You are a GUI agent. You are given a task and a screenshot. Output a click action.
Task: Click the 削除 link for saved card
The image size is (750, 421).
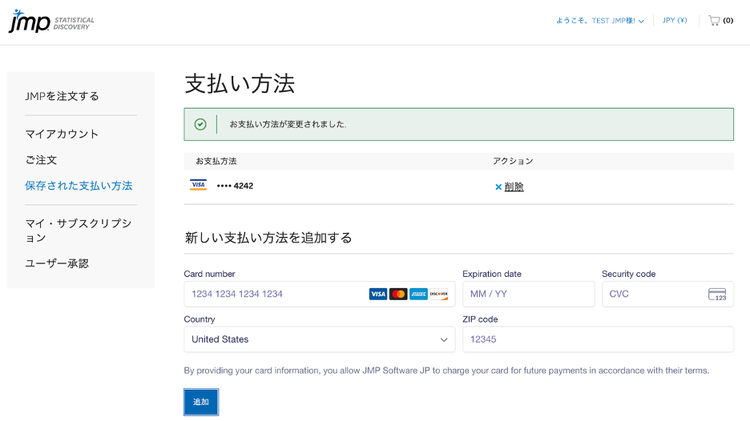[514, 187]
